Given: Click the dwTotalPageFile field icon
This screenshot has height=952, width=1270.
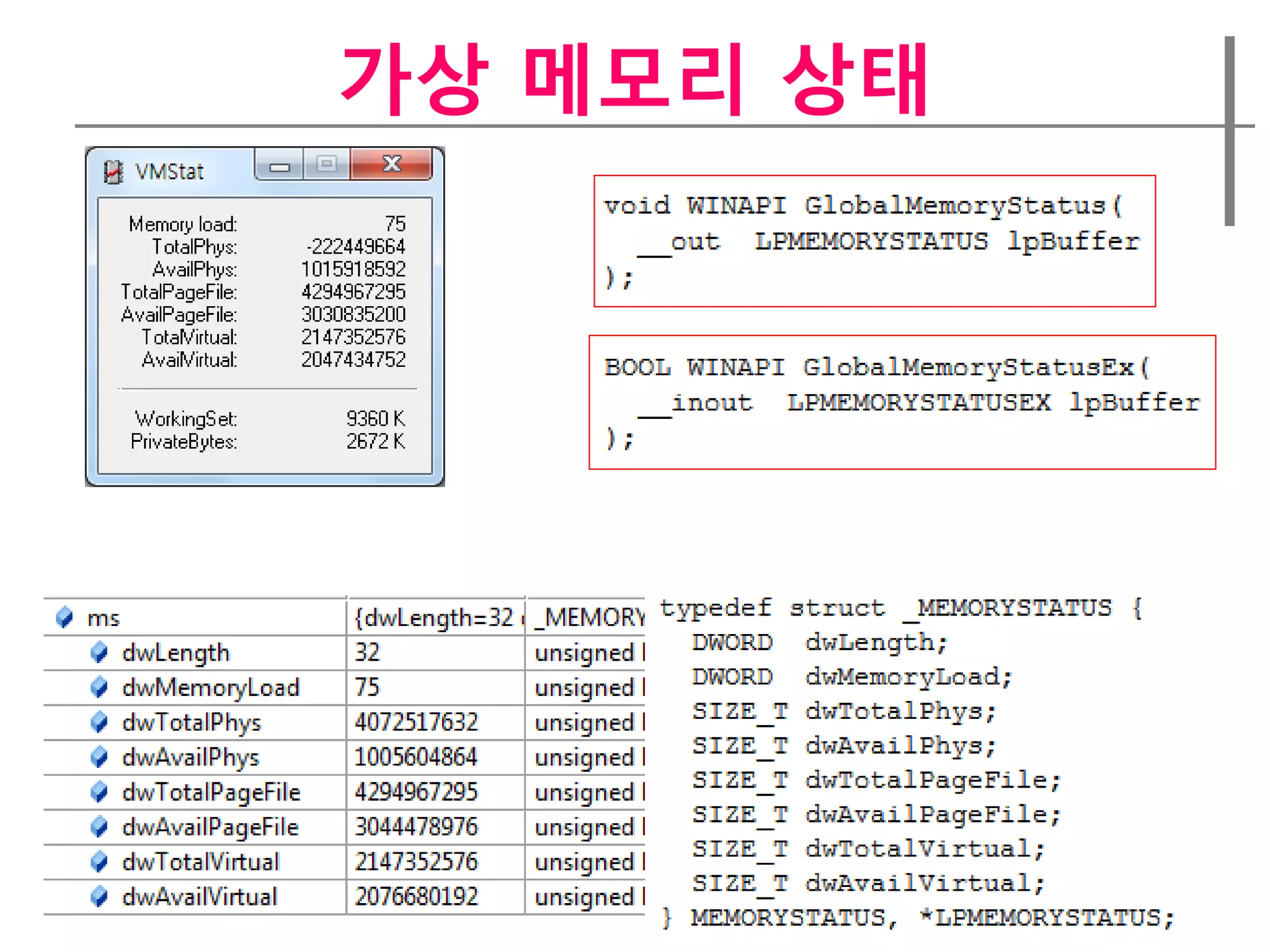Looking at the screenshot, I should click(99, 791).
